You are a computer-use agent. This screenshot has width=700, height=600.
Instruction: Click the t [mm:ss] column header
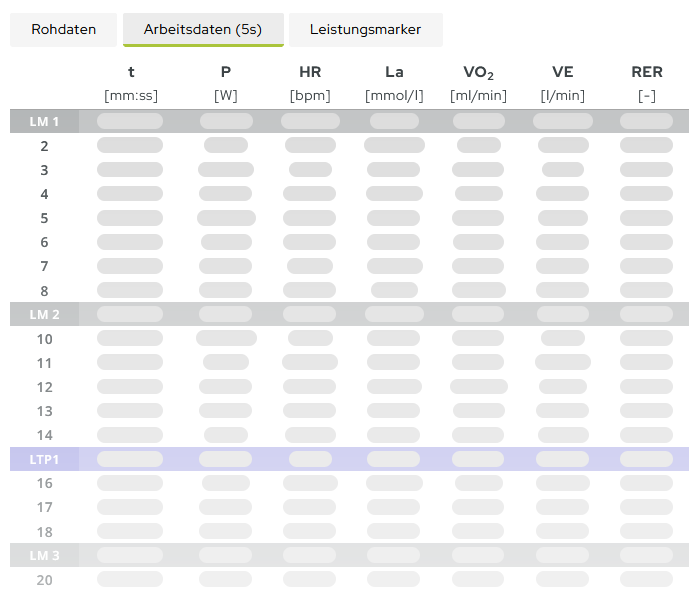tap(131, 83)
